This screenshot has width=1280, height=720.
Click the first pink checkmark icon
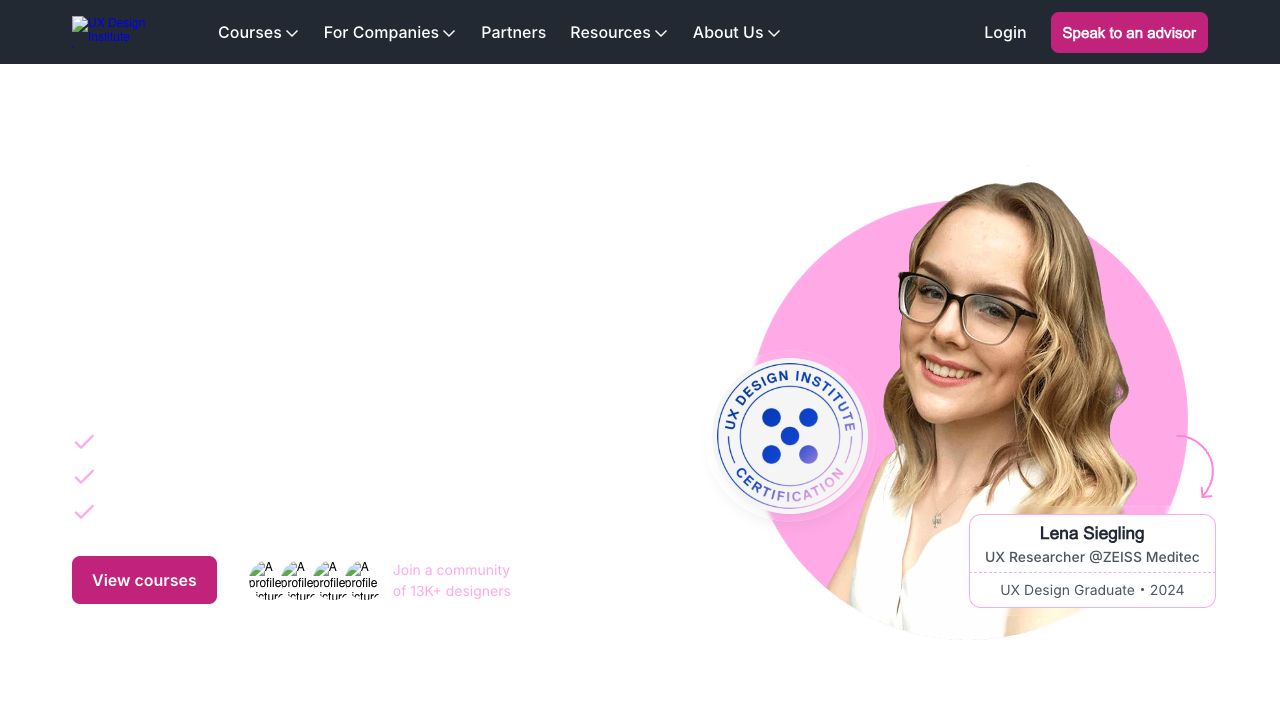point(84,442)
